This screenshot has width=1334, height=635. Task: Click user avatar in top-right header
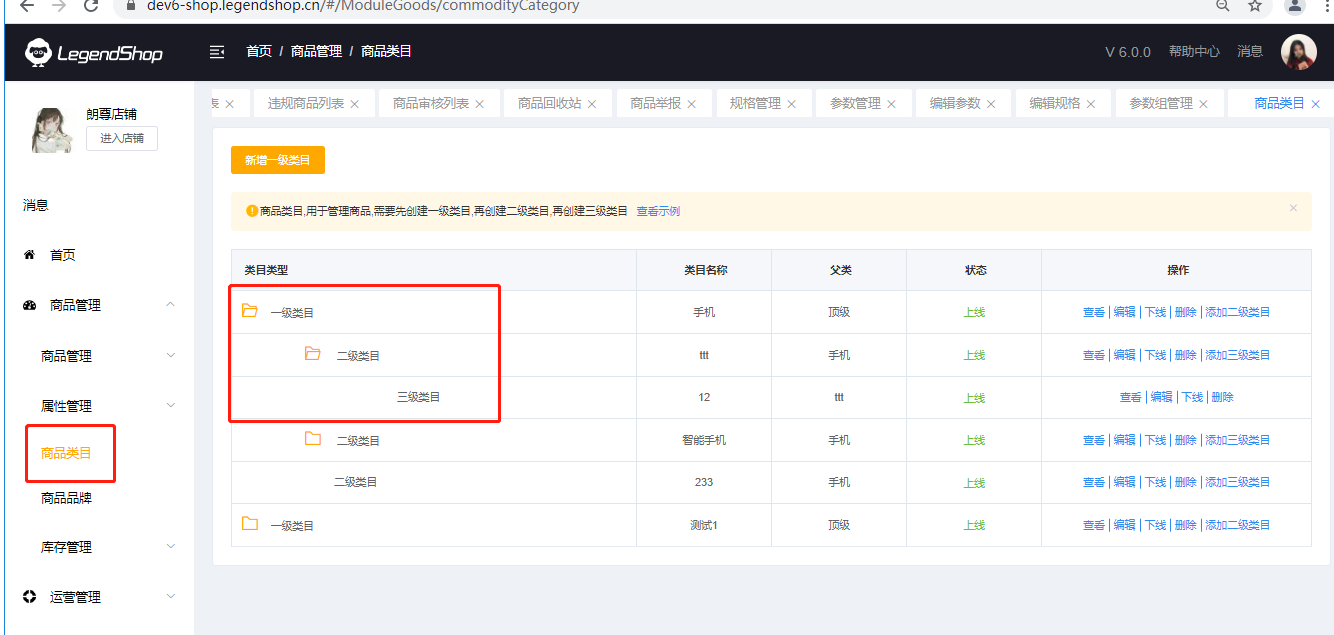(1298, 52)
